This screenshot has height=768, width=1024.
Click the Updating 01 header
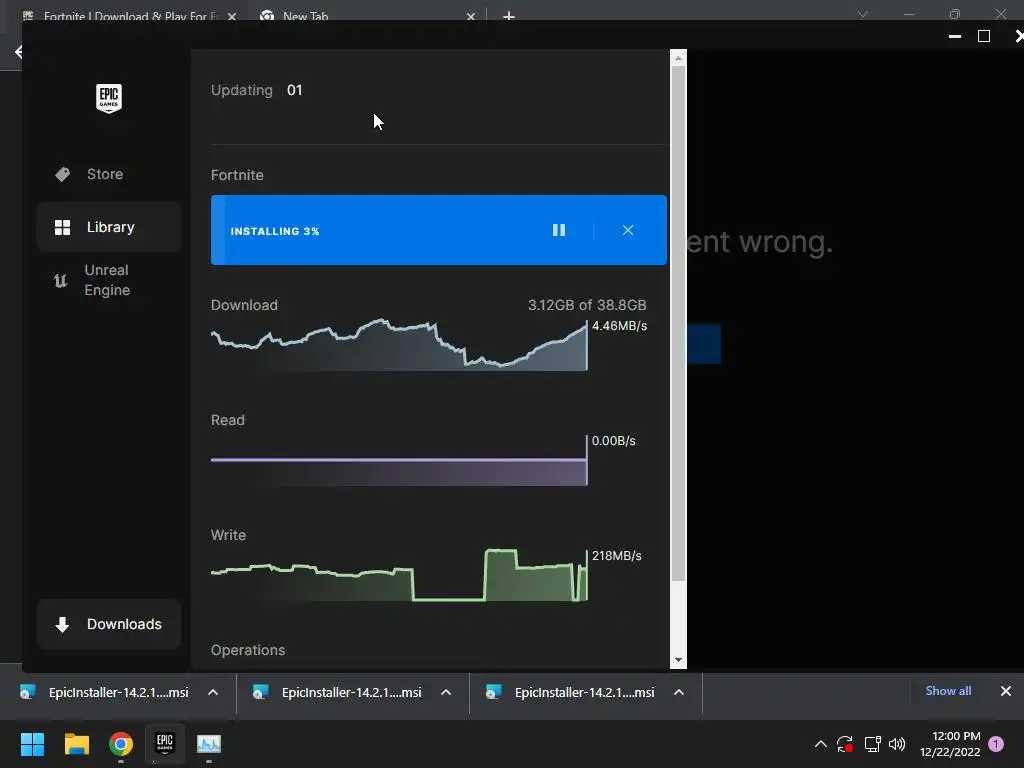point(257,90)
